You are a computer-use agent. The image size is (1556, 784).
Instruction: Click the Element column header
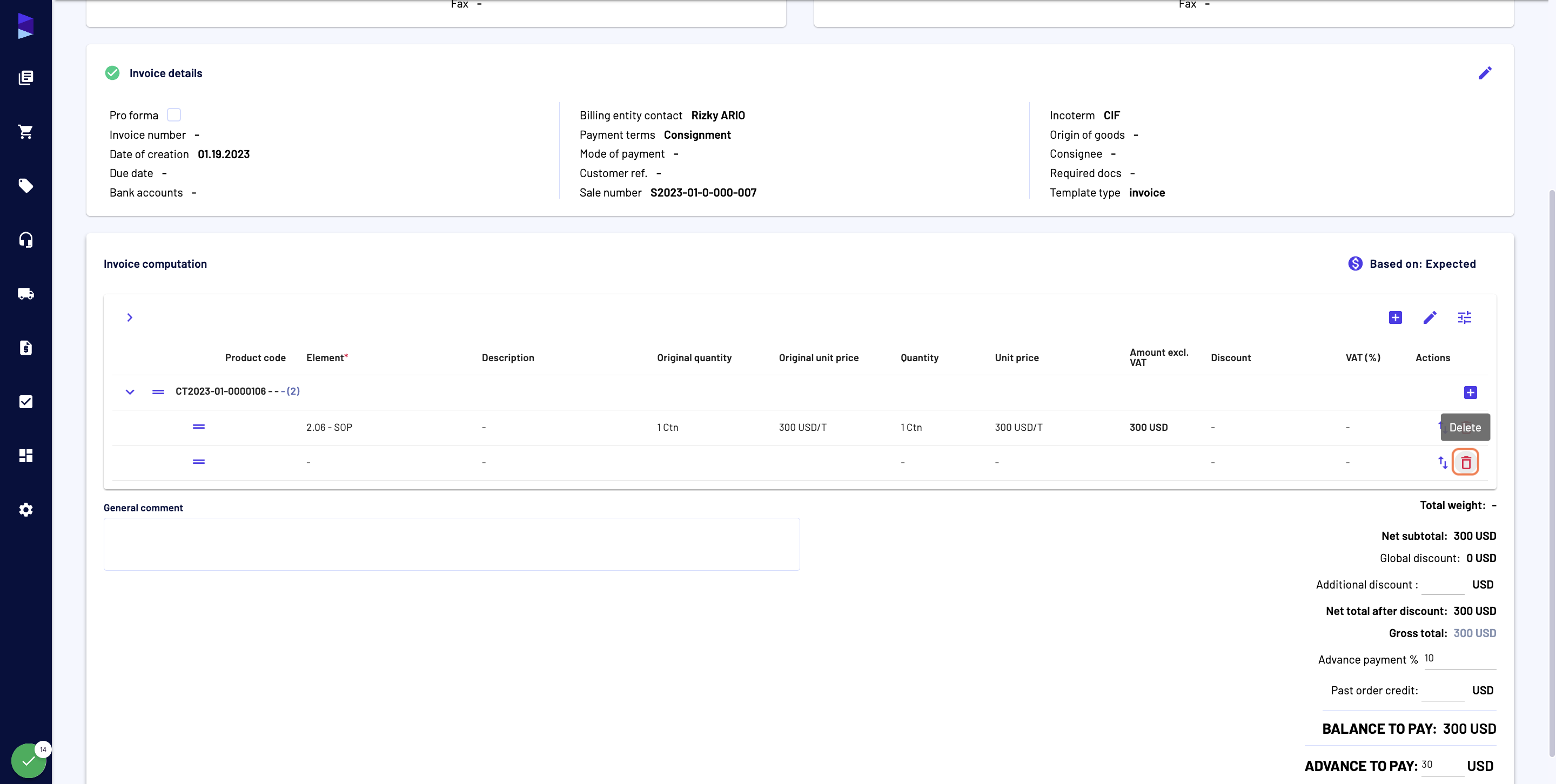click(x=327, y=358)
